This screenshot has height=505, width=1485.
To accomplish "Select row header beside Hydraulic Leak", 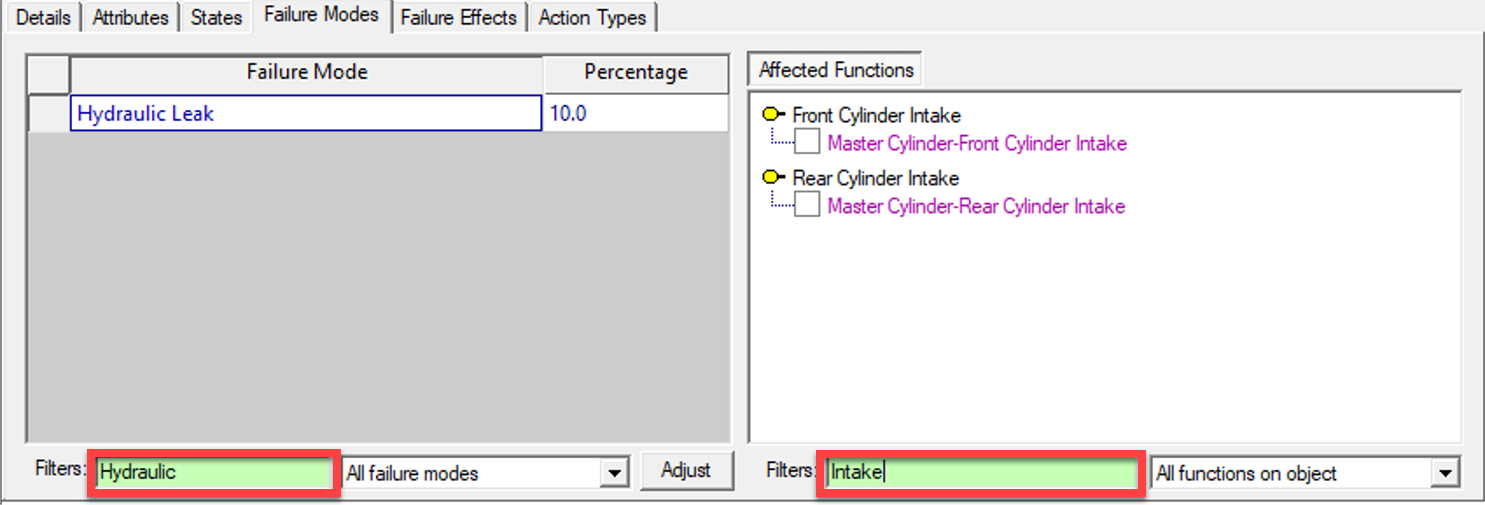I will click(47, 114).
